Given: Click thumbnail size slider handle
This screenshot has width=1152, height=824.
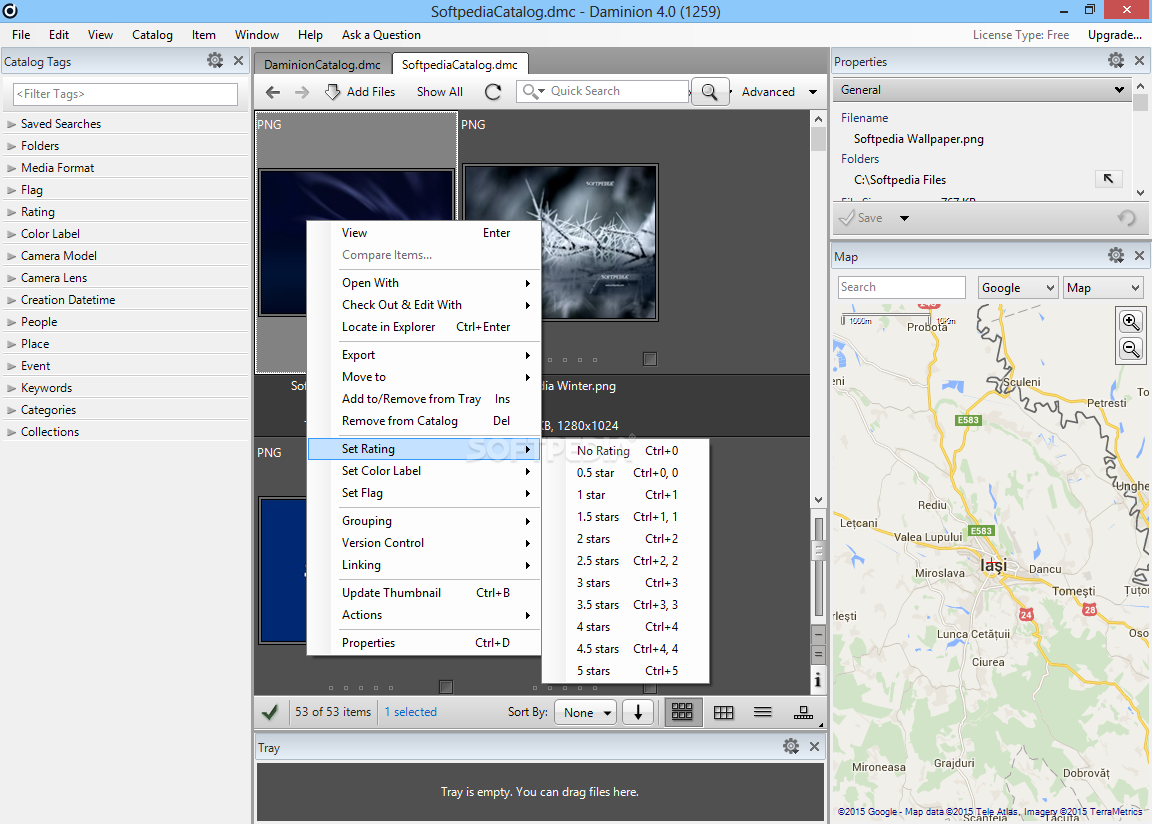Looking at the screenshot, I should click(818, 549).
